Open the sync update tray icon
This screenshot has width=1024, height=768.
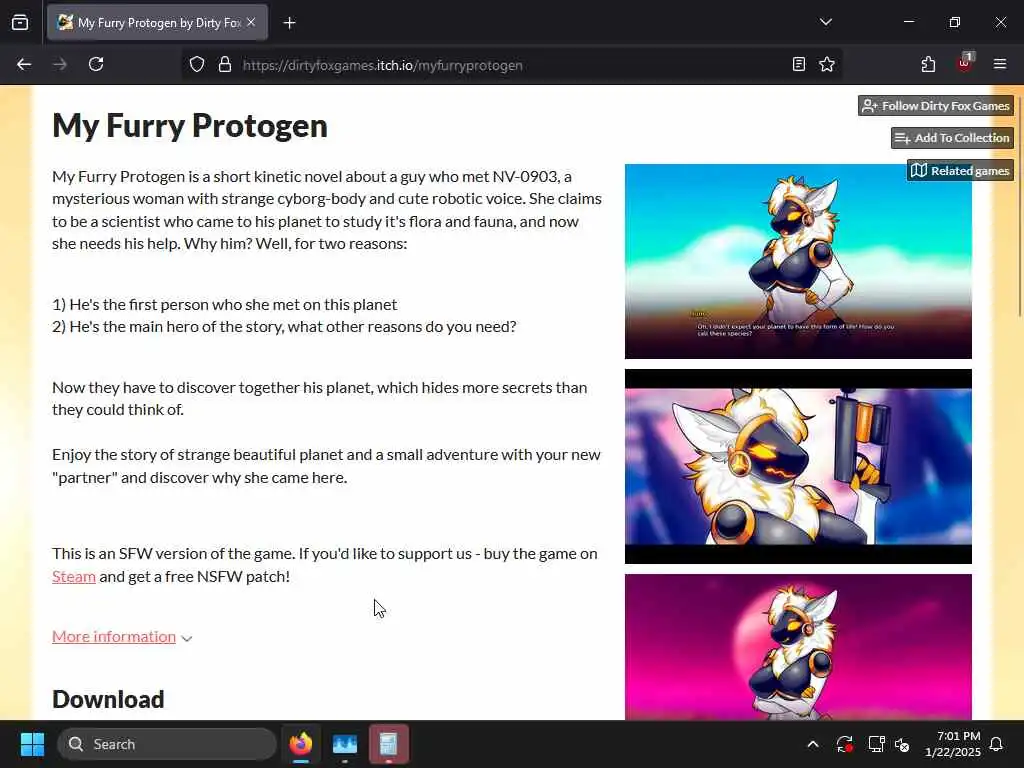click(x=844, y=744)
